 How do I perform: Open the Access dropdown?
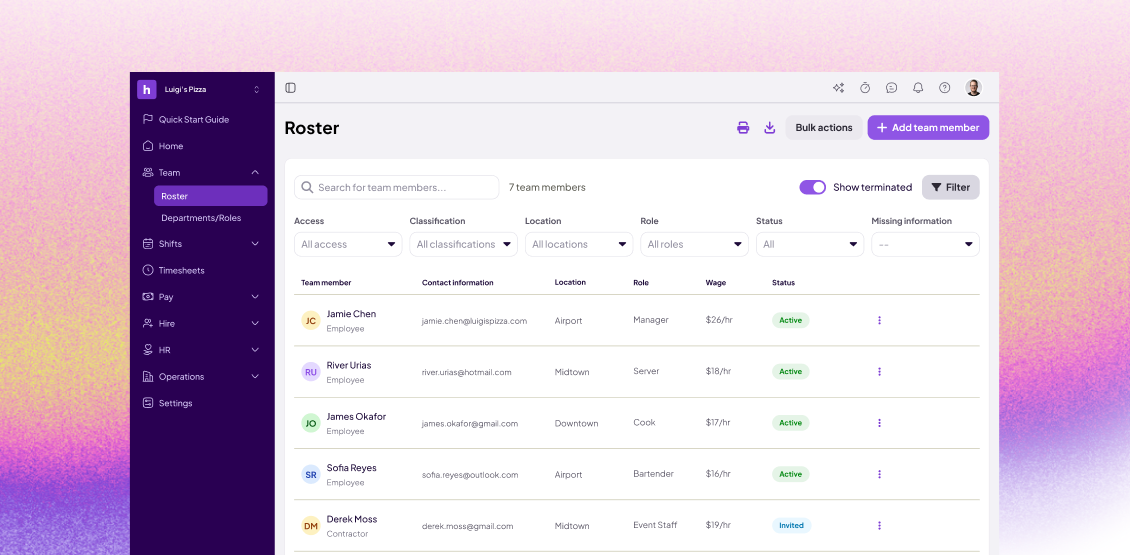(x=348, y=244)
